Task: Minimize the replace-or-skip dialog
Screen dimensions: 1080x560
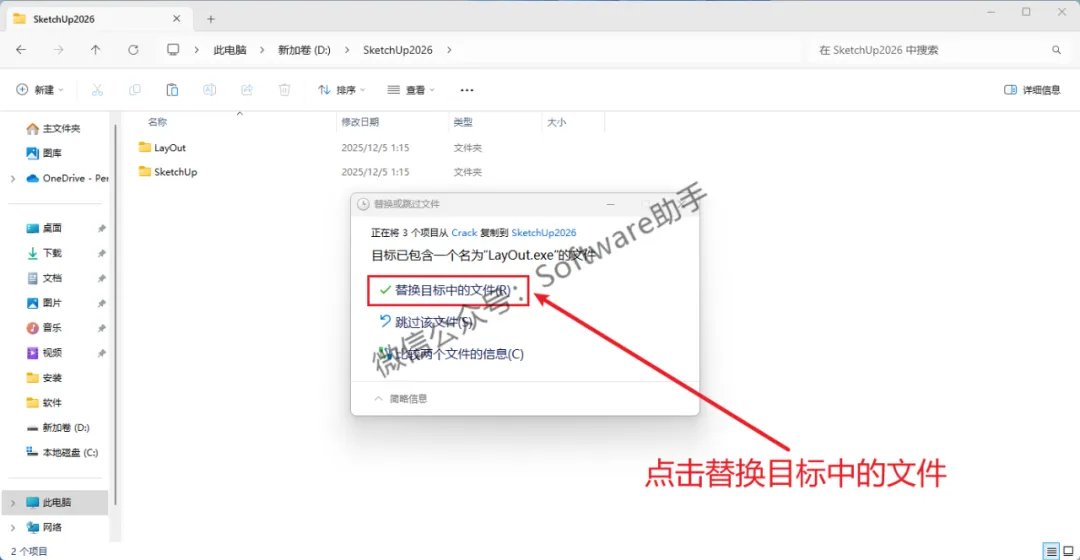Action: click(x=610, y=204)
